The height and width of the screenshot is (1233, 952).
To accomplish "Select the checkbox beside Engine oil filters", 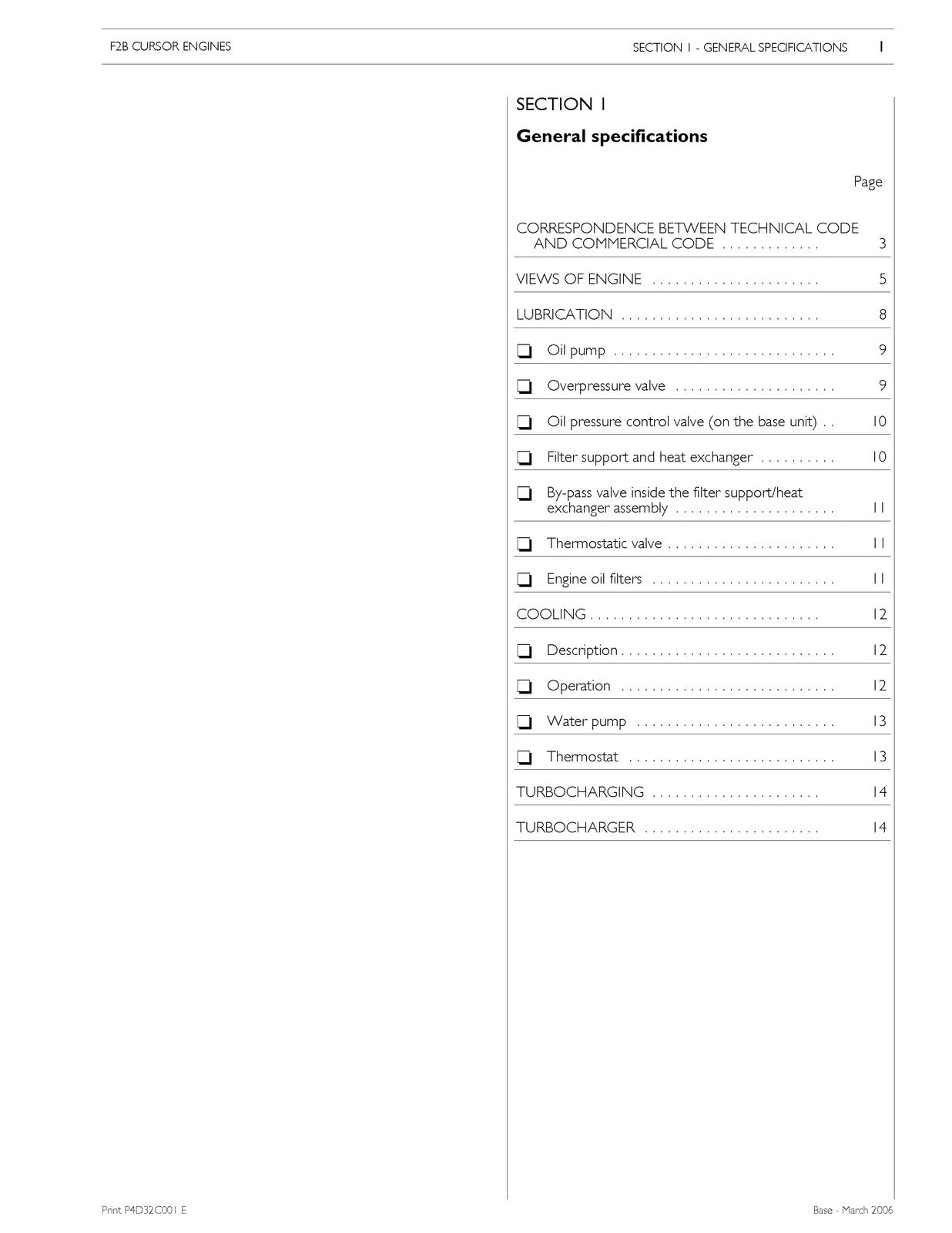I will pos(525,580).
